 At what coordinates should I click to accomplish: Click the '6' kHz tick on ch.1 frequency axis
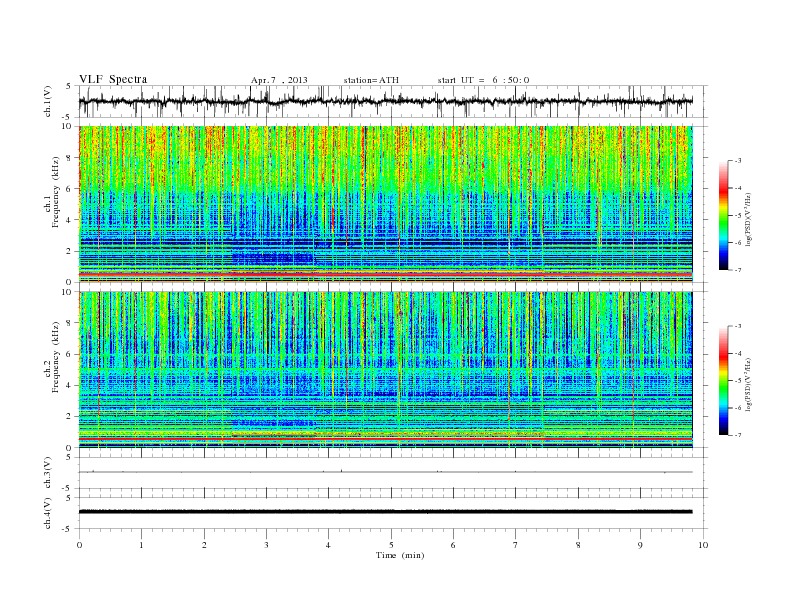[69, 189]
